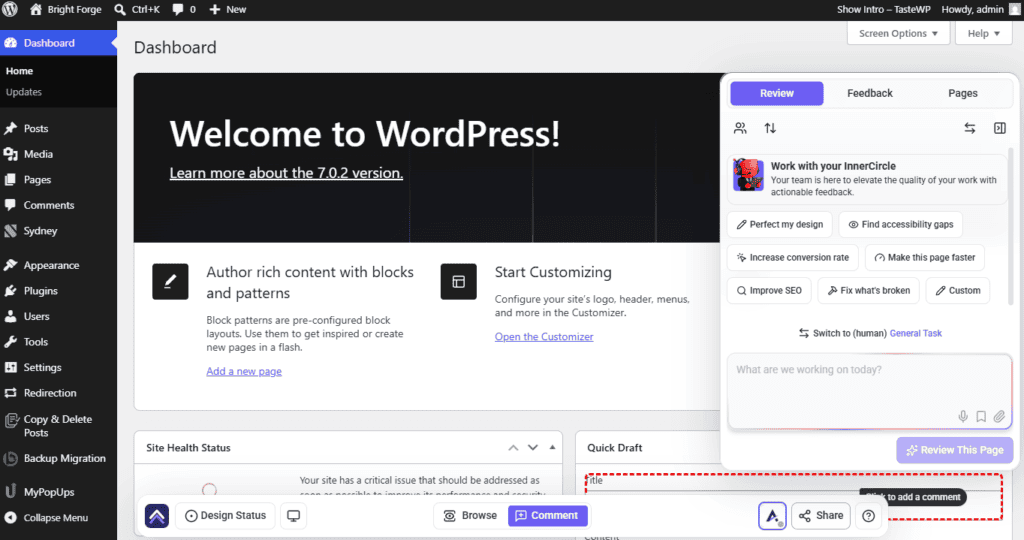Move Site Health Status widget up

point(513,447)
